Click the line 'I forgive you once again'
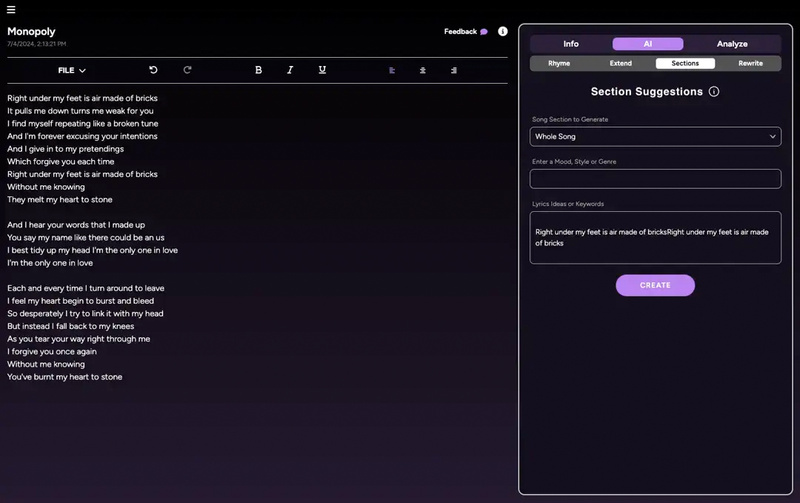Image resolution: width=800 pixels, height=503 pixels. point(52,351)
